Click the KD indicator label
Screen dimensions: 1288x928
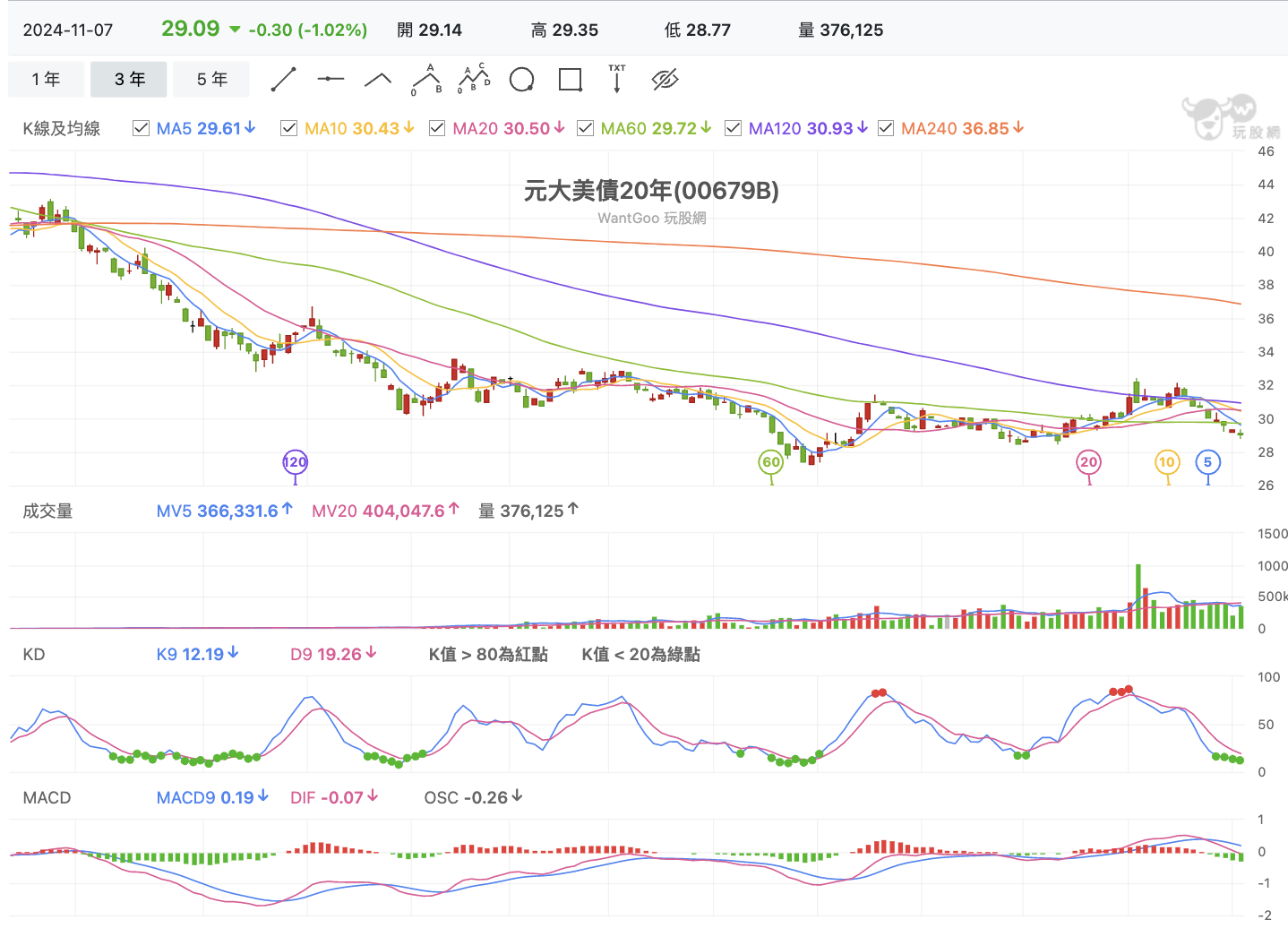[x=34, y=655]
